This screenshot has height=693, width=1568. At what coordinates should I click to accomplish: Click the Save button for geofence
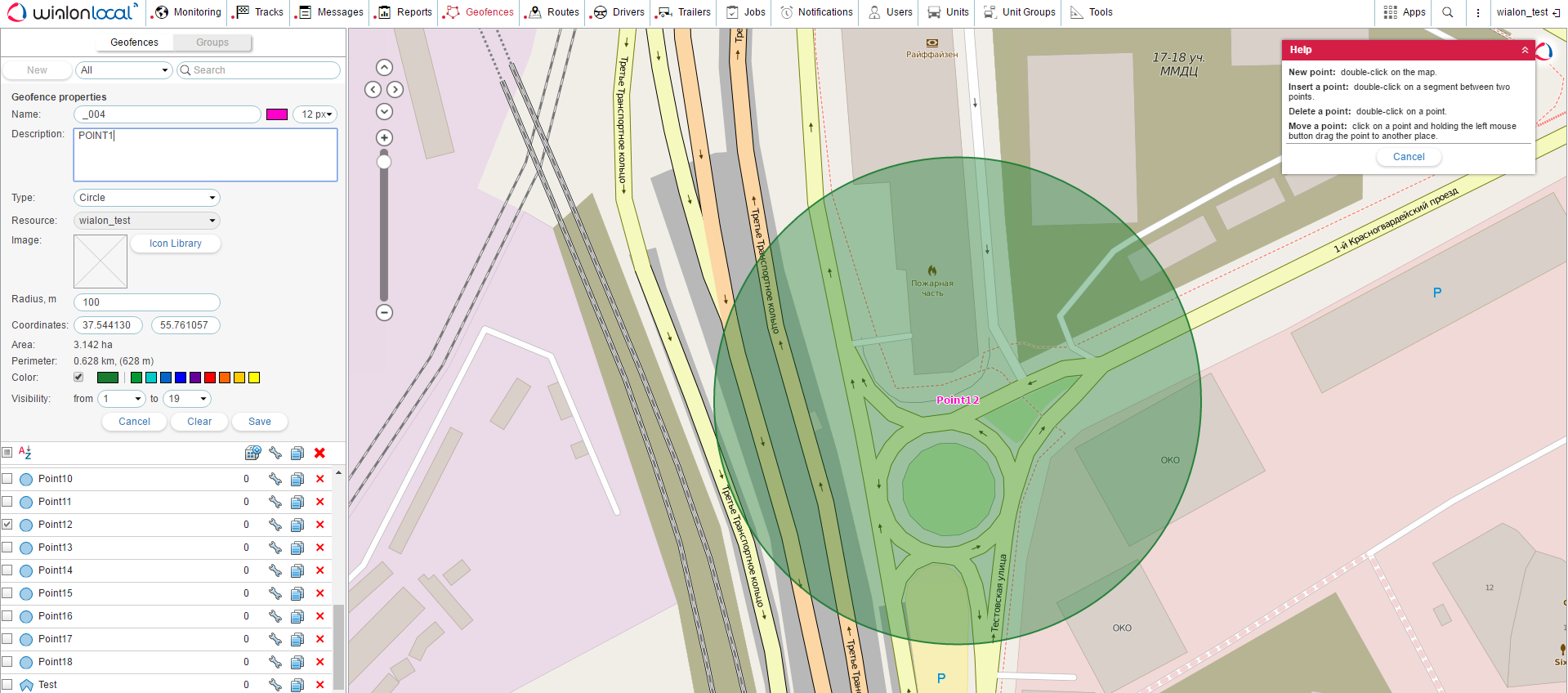[260, 422]
